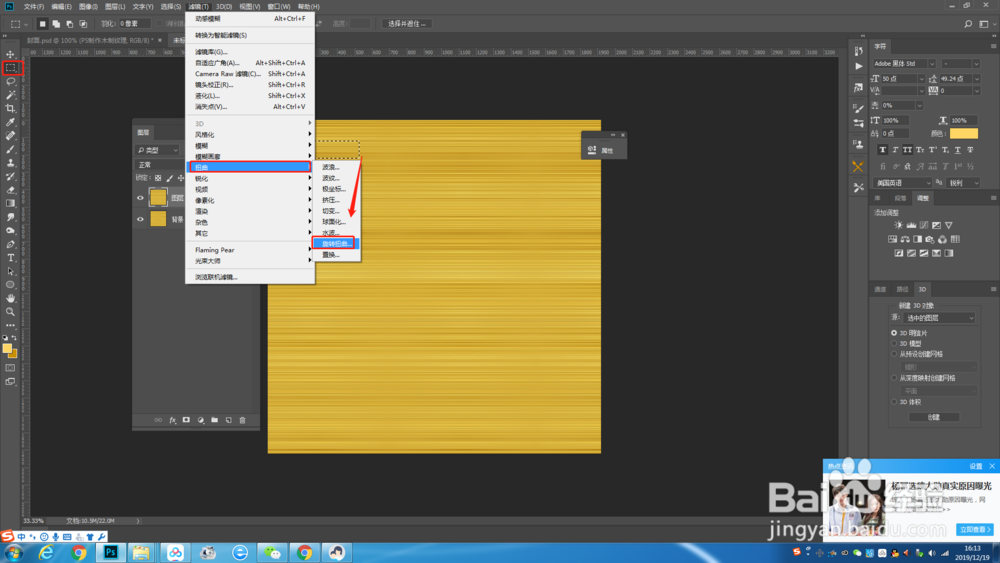The image size is (1000, 563).
Task: Select the Pen tool
Action: 10,244
